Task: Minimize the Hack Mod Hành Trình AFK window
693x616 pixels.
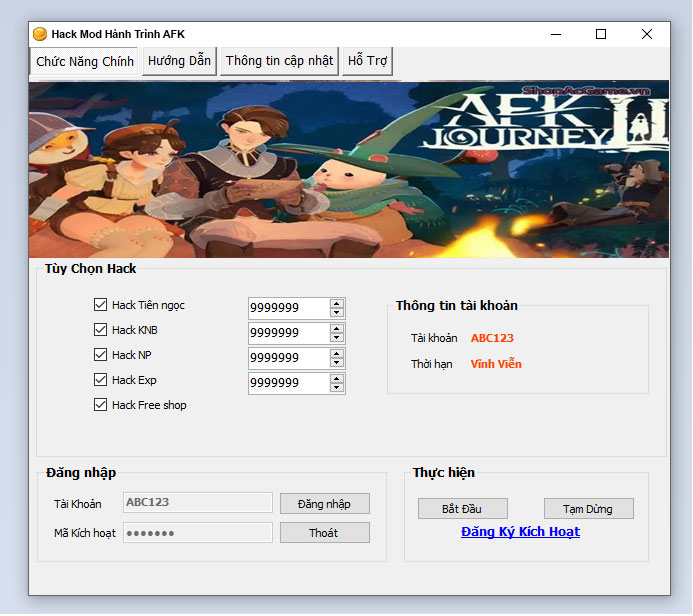Action: click(556, 34)
